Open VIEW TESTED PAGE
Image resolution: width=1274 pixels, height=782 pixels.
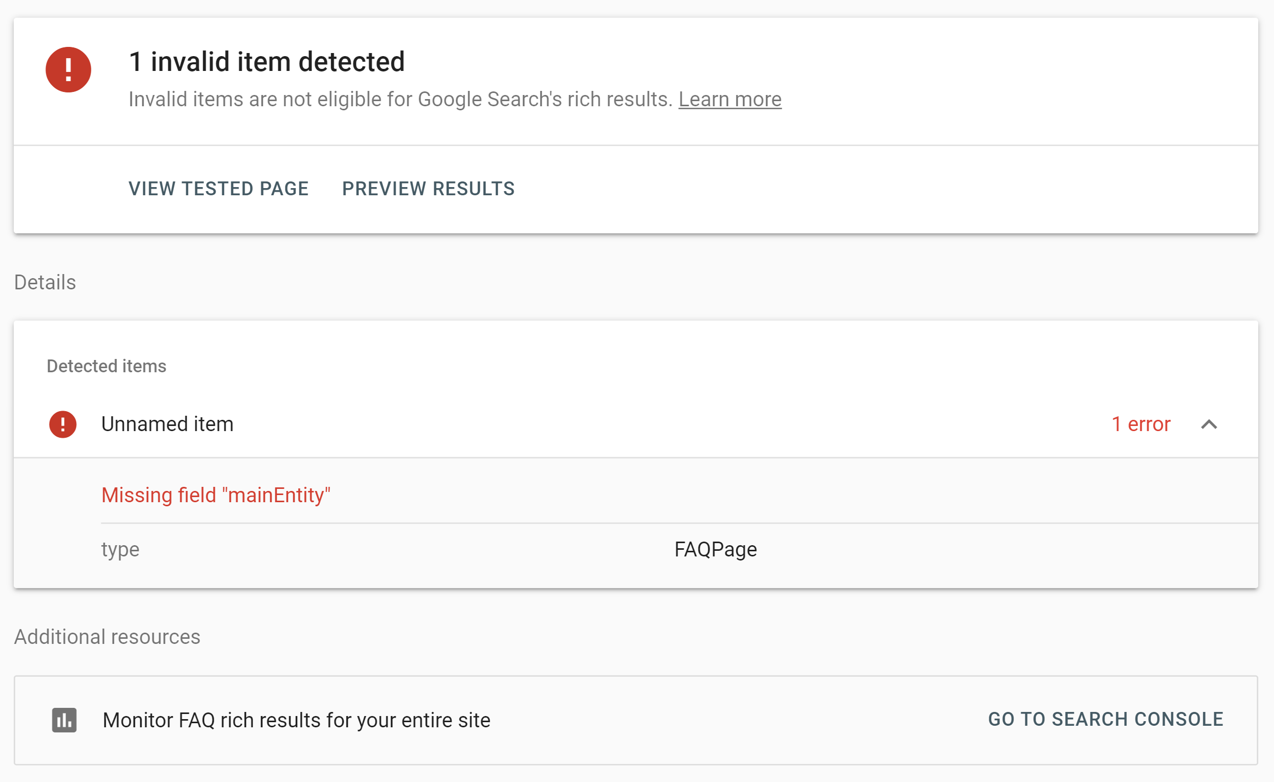point(218,189)
